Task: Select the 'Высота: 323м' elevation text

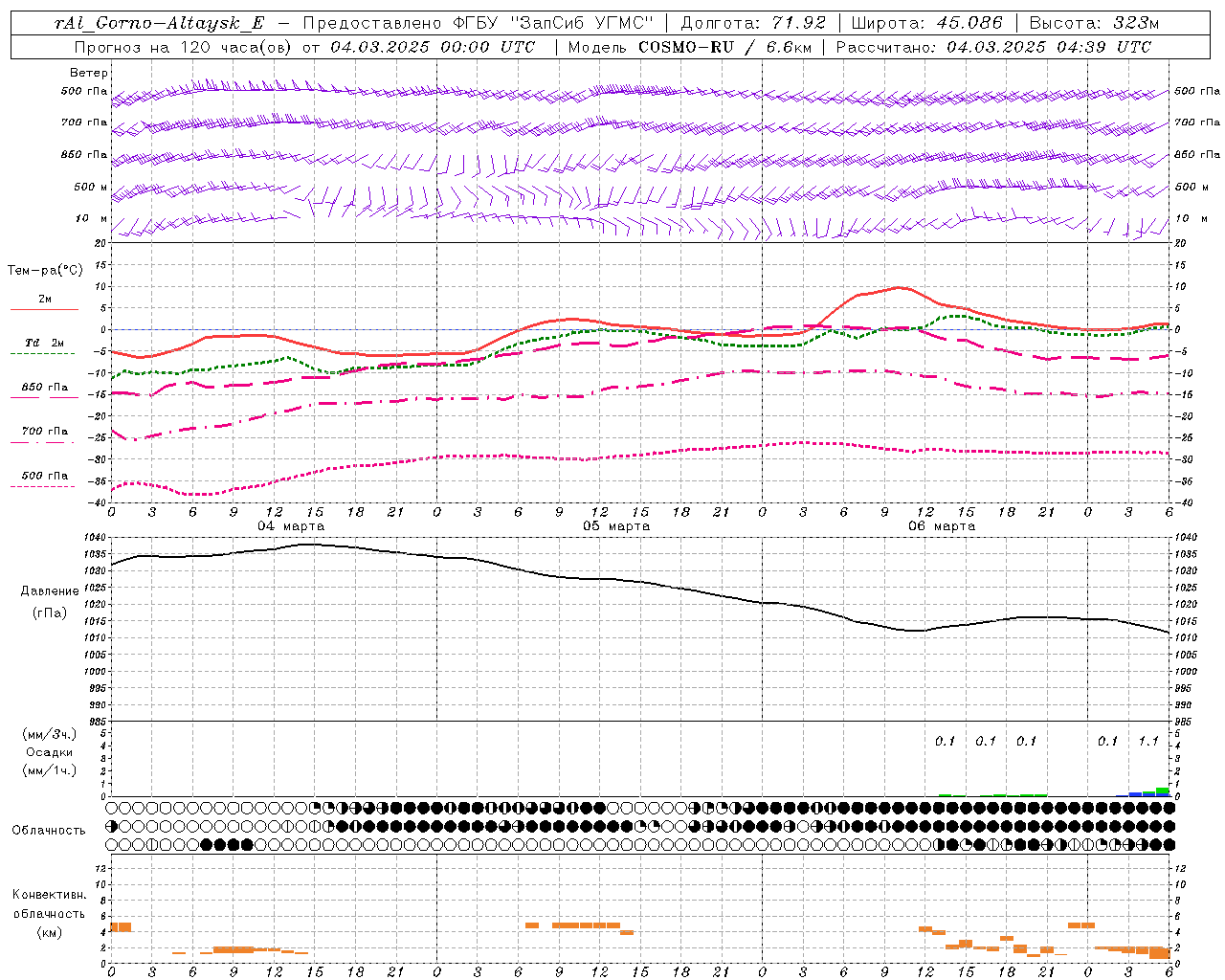Action: coord(1094,23)
